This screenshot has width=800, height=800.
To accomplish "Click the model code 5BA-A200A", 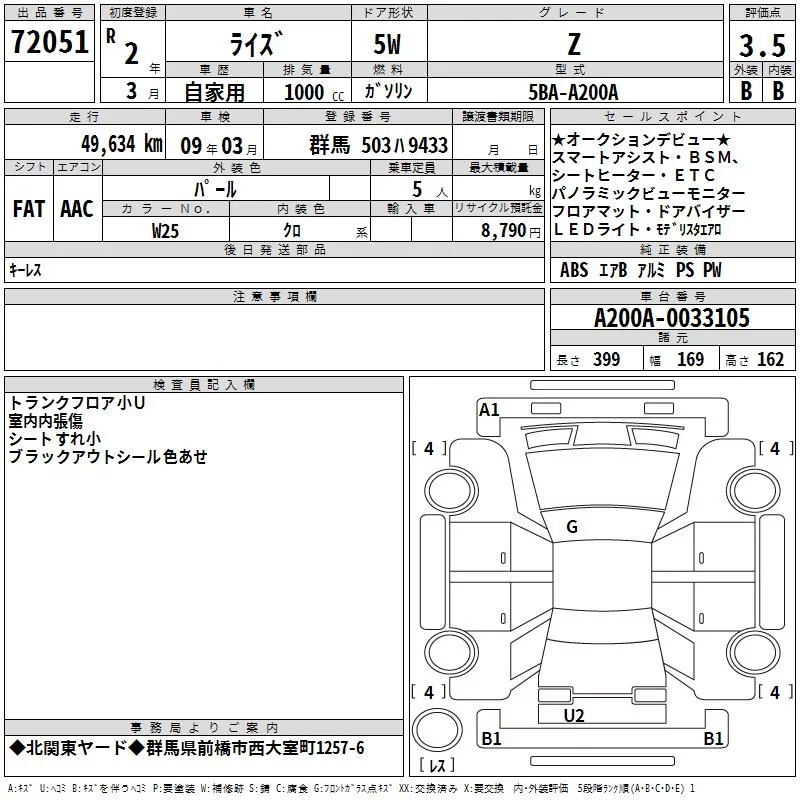I will pyautogui.click(x=573, y=92).
